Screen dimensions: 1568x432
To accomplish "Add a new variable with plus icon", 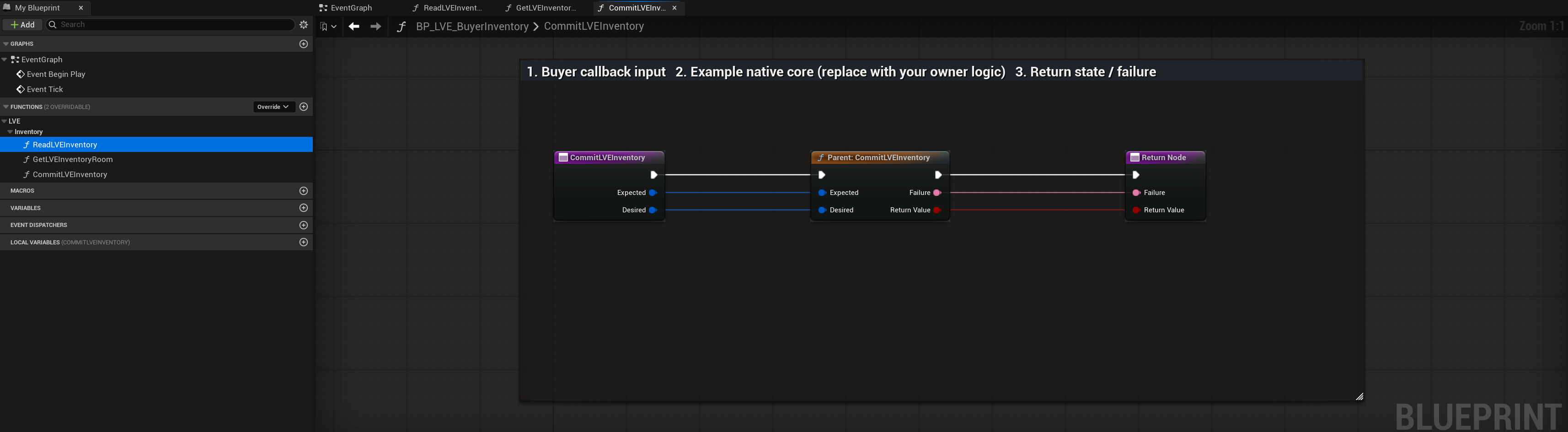I will [x=304, y=208].
